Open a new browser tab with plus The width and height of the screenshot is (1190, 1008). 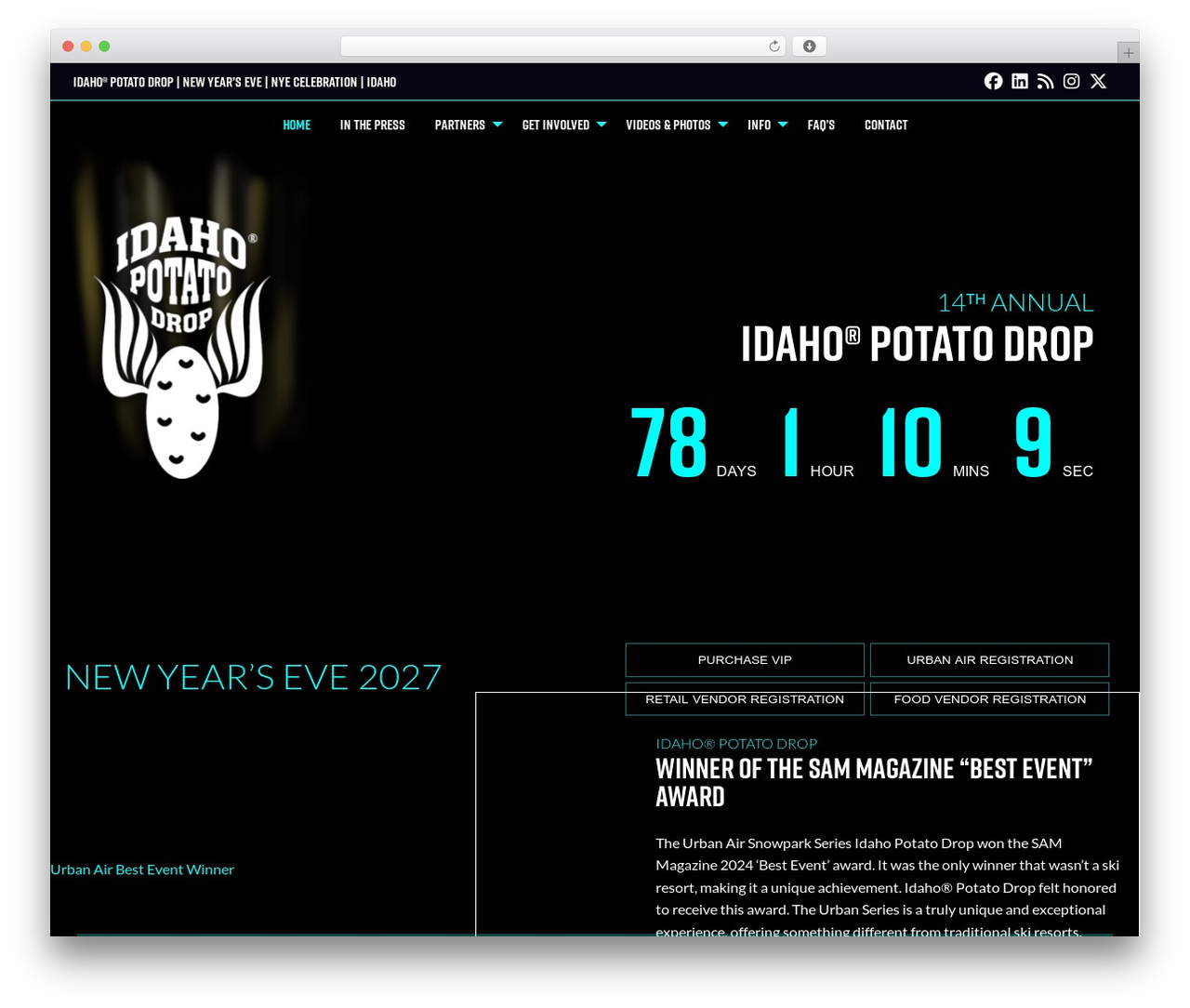point(1128,53)
